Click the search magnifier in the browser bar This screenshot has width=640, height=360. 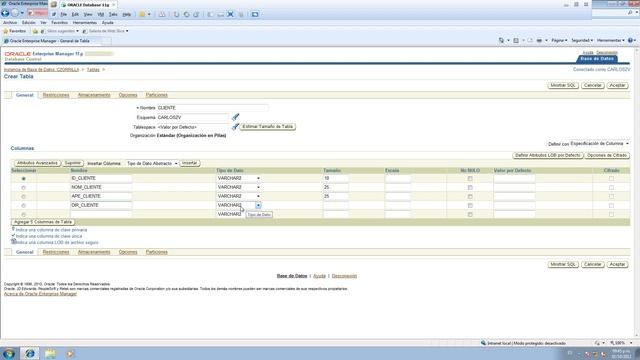tap(630, 13)
